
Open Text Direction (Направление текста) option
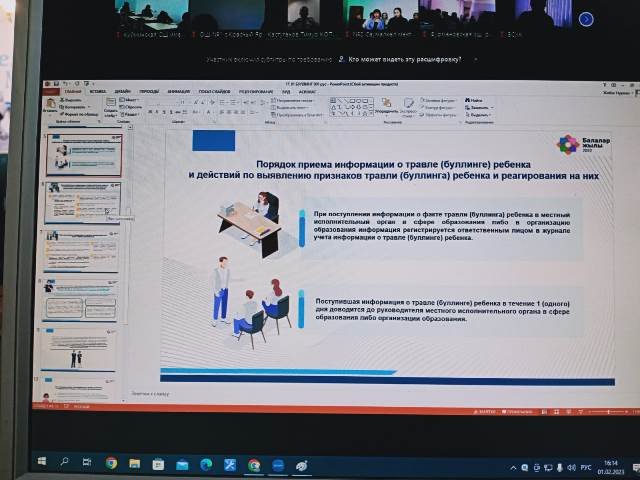(x=292, y=100)
